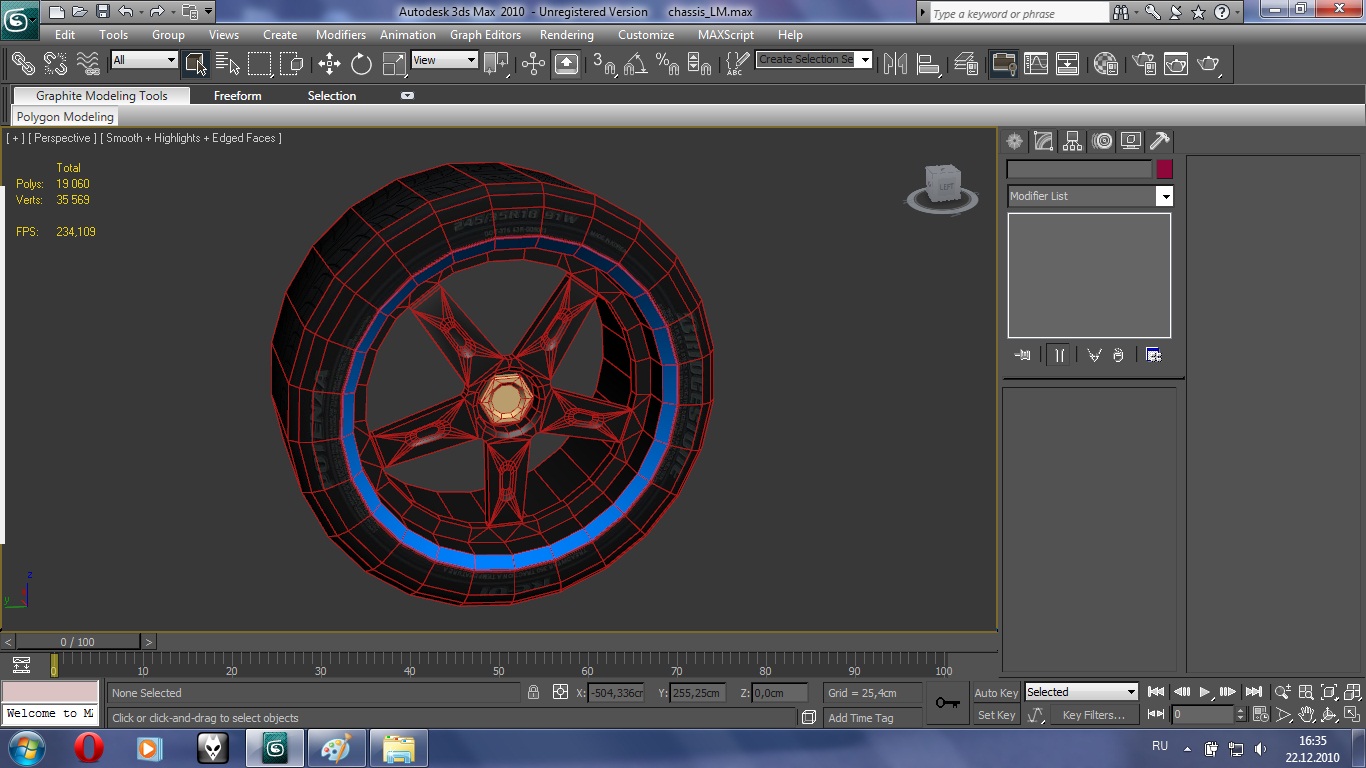
Task: Click the Select by Name icon
Action: [227, 64]
